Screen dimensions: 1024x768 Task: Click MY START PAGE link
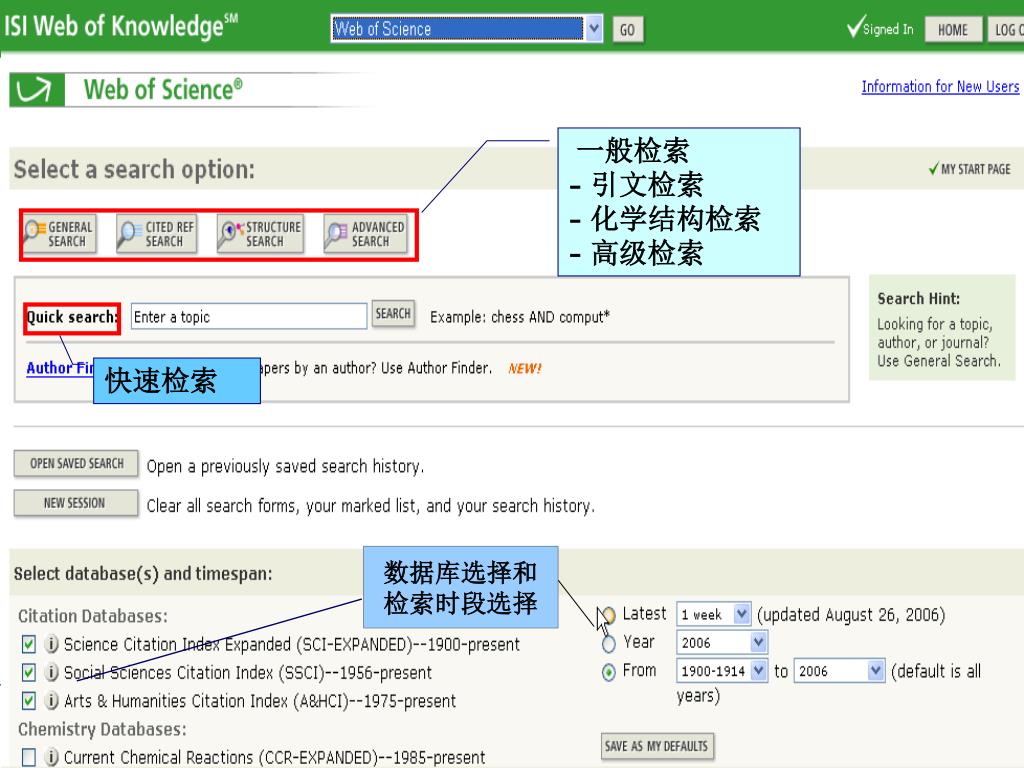click(x=970, y=169)
